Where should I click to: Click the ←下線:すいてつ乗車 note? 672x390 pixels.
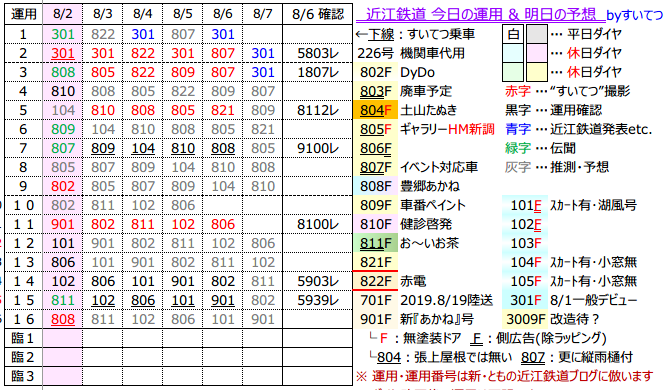point(415,34)
